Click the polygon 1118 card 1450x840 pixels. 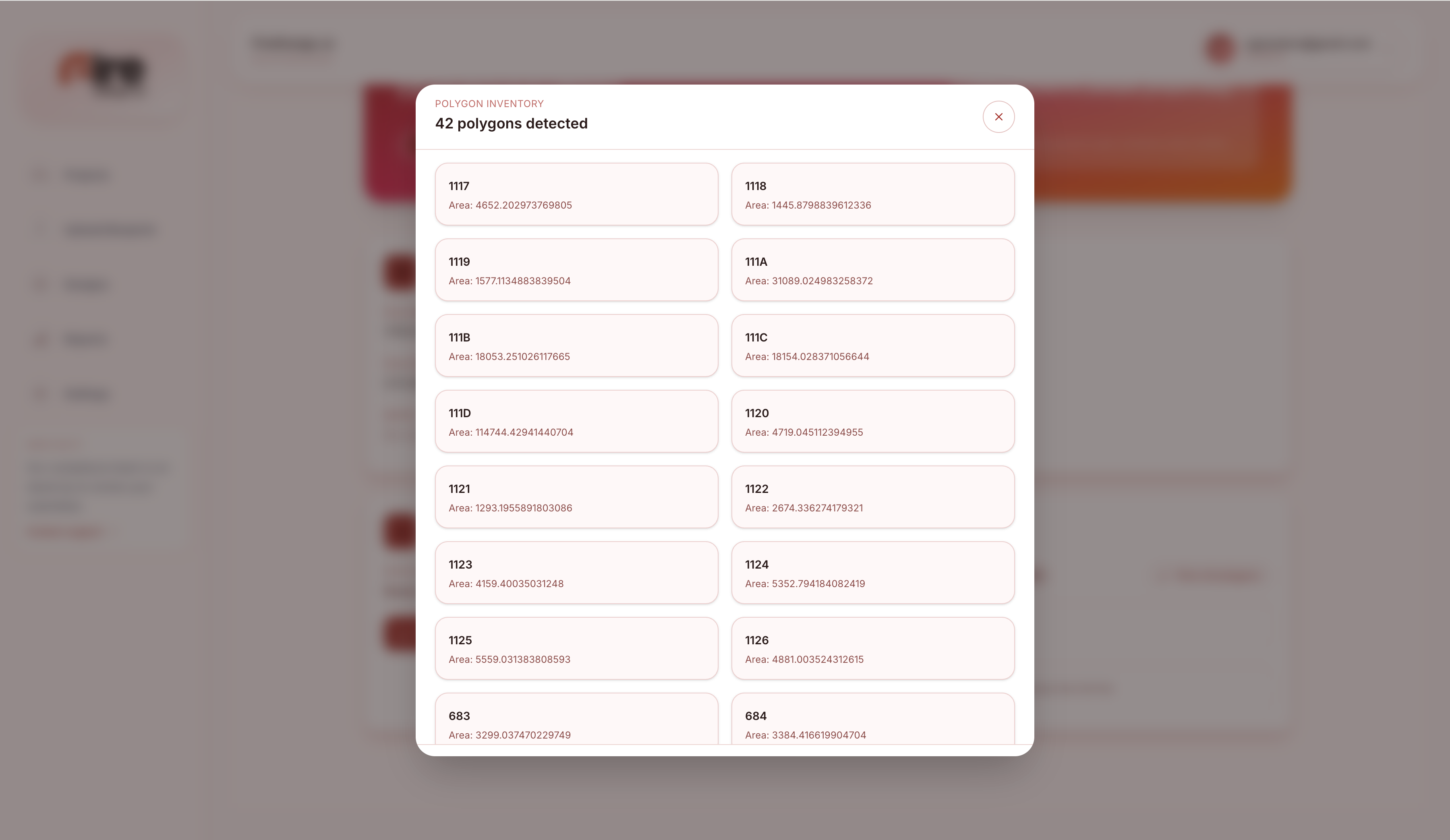(872, 194)
